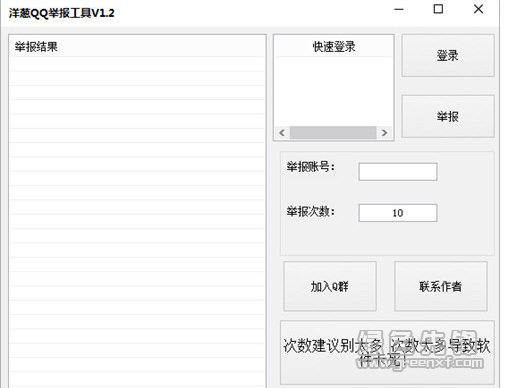Viewport: 505px width, 388px height.
Task: Click the 联系作者 button
Action: (x=441, y=286)
